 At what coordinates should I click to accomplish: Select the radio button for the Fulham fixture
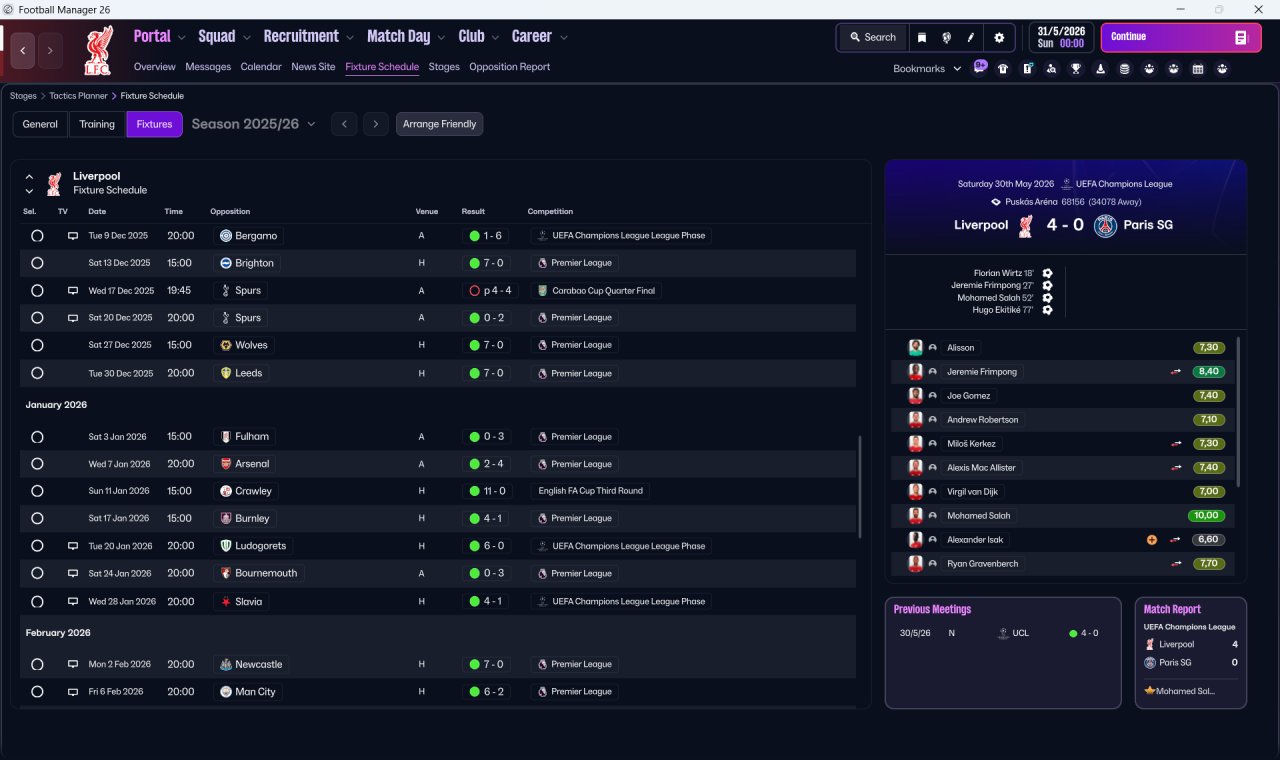tap(37, 437)
